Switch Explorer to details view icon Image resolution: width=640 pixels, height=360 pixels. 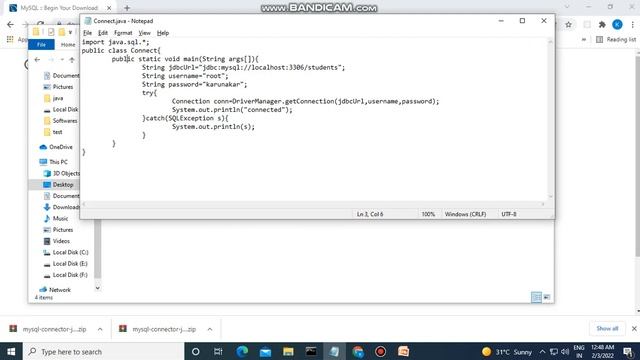[x=536, y=297]
